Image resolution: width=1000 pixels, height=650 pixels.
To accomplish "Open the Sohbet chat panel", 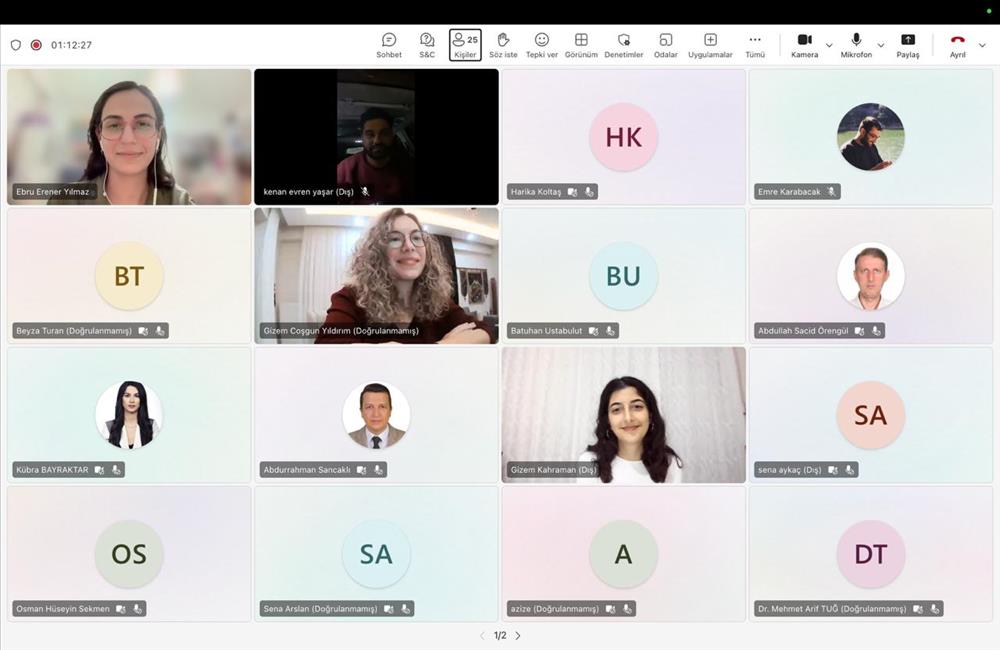I will click(x=389, y=45).
